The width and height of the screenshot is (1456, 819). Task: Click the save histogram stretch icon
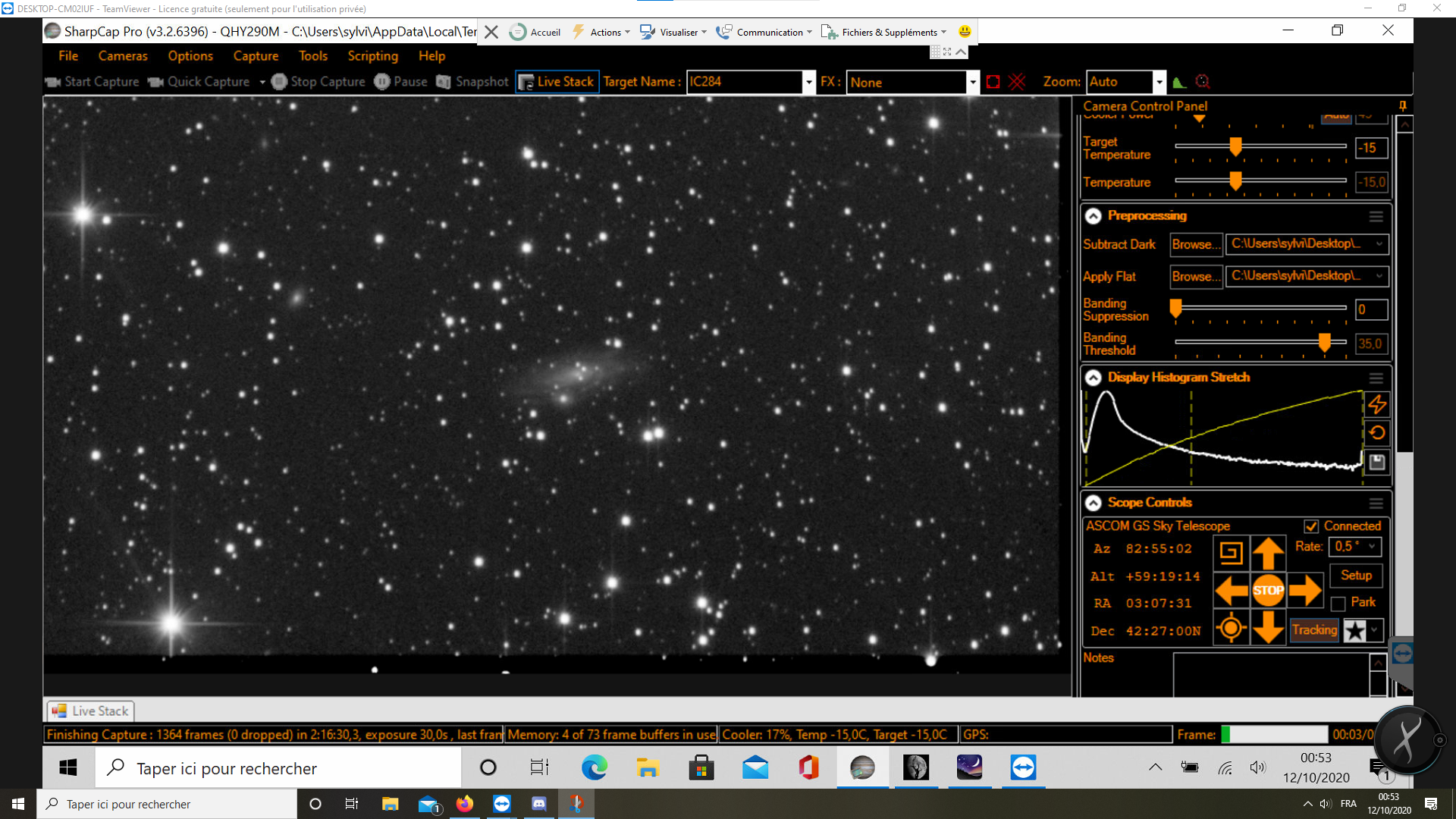pos(1377,462)
